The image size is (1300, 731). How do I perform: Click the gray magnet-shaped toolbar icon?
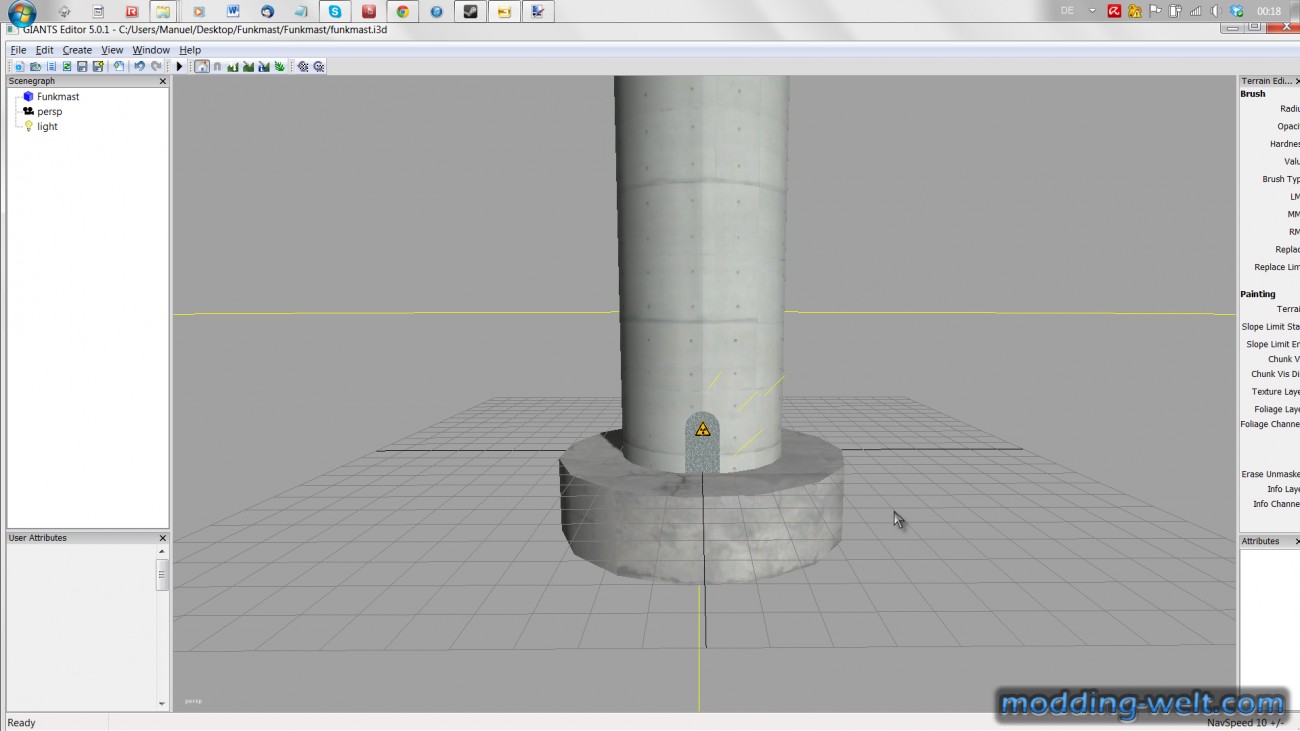pos(217,67)
